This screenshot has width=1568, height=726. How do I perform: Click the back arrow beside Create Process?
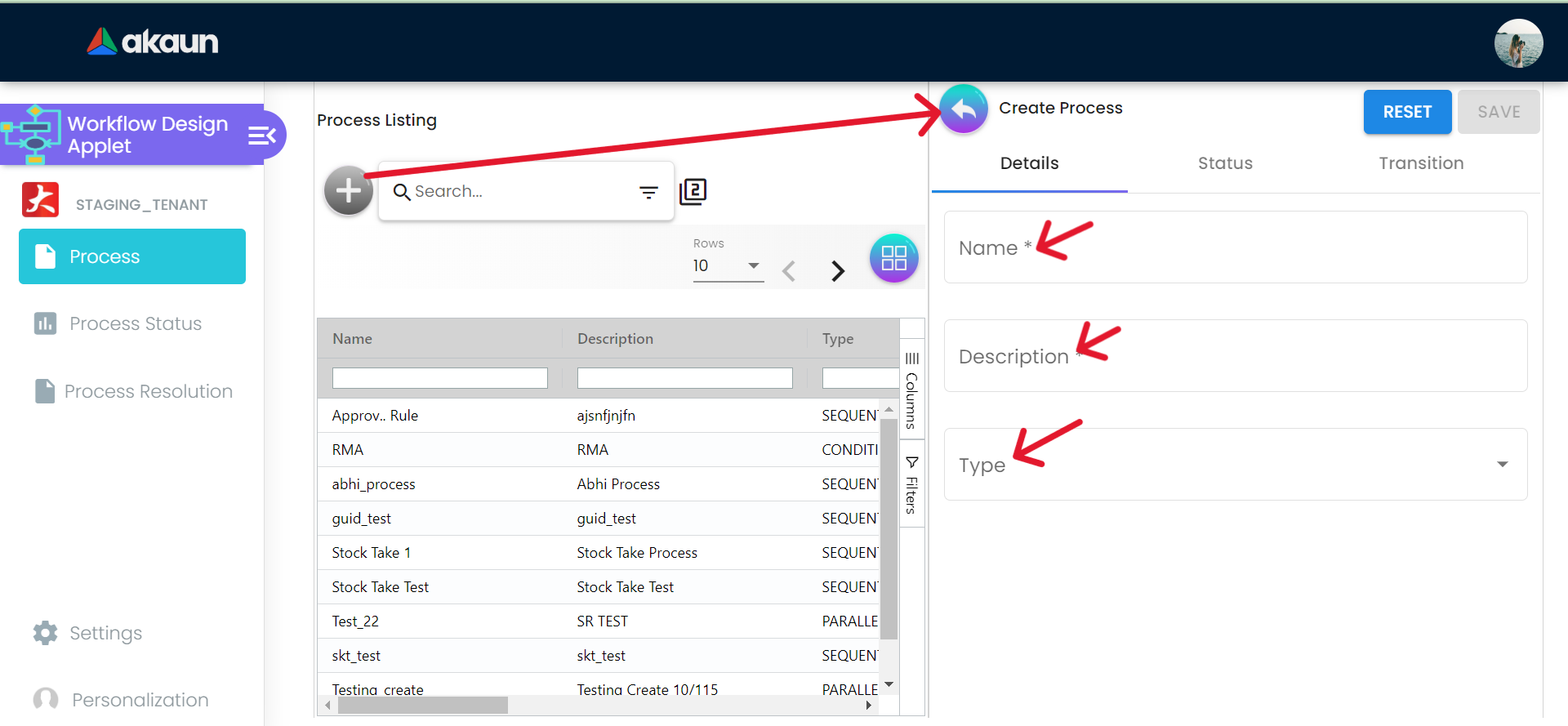pyautogui.click(x=964, y=109)
